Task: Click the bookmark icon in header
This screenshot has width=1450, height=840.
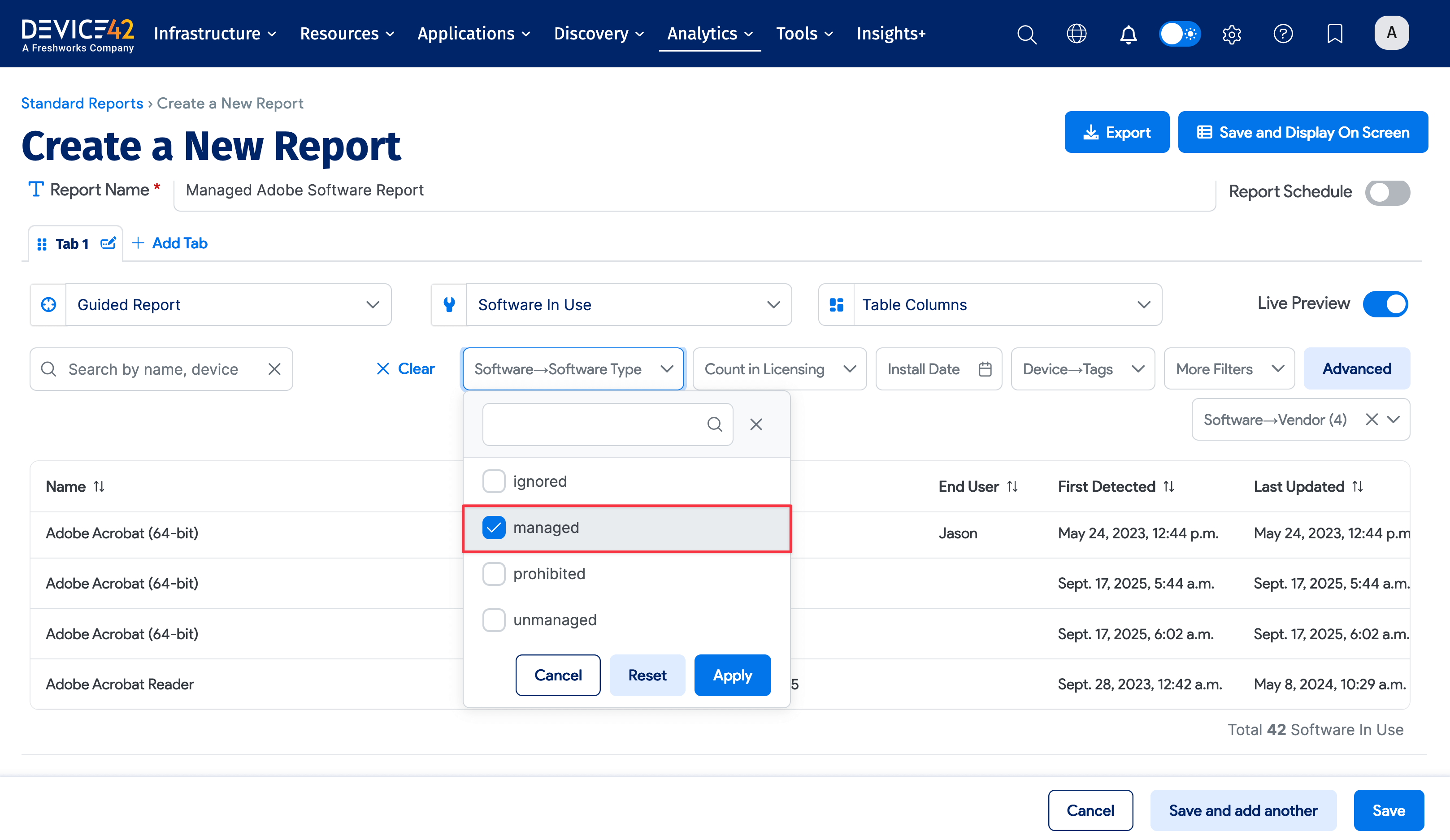Action: coord(1334,34)
